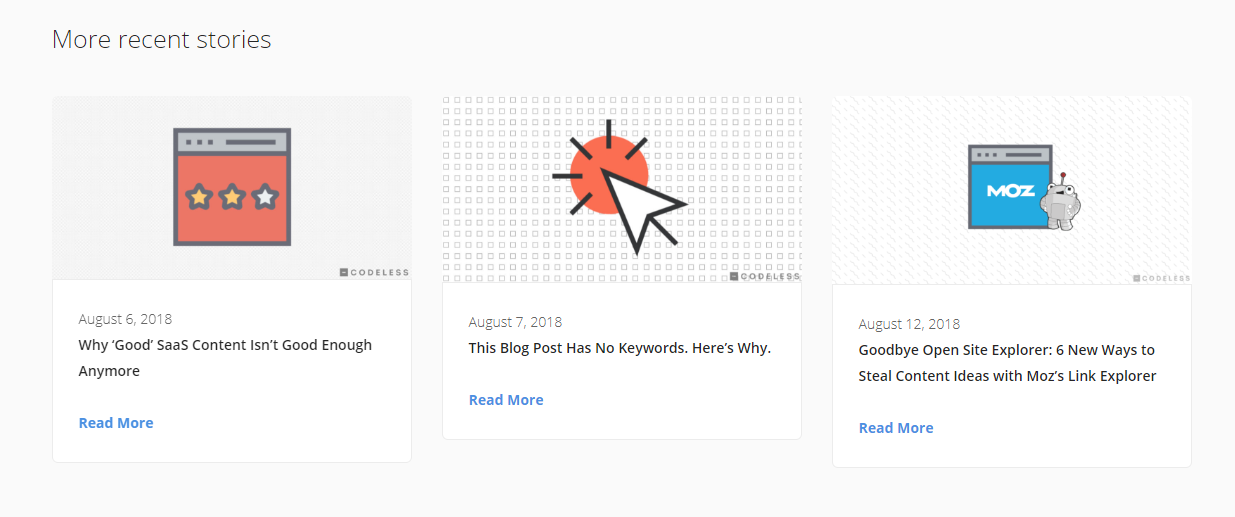The width and height of the screenshot is (1235, 517).
Task: Click the 'More recent stories' heading
Action: pyautogui.click(x=162, y=39)
